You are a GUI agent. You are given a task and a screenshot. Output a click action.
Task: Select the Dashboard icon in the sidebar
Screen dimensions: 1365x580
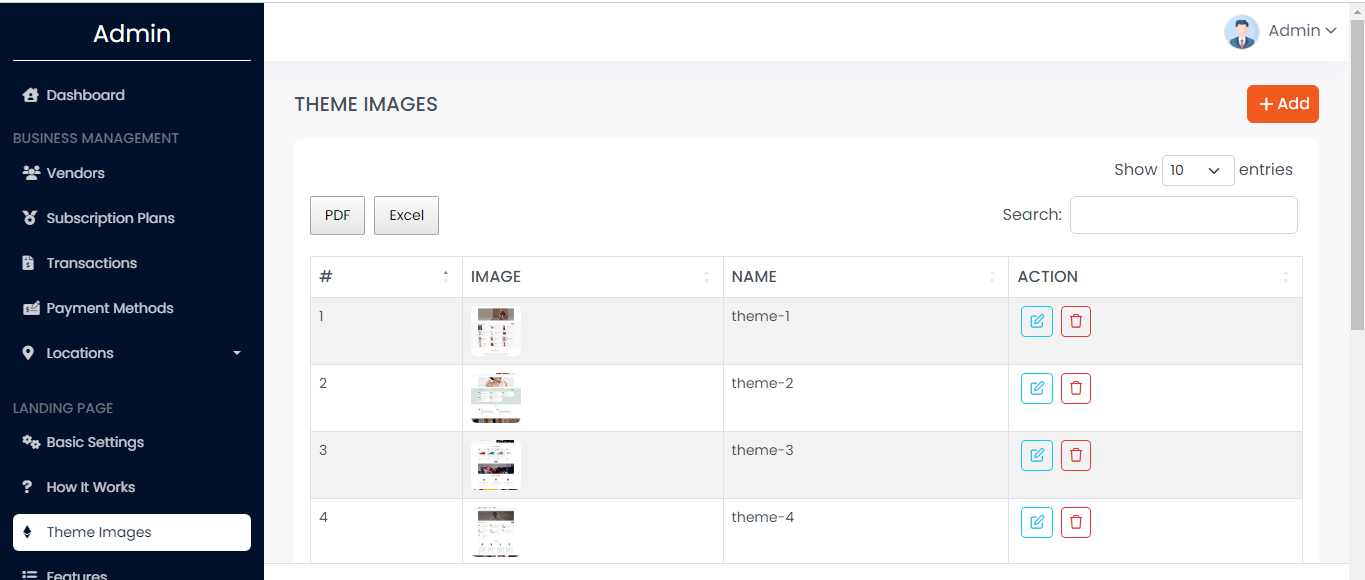click(30, 94)
